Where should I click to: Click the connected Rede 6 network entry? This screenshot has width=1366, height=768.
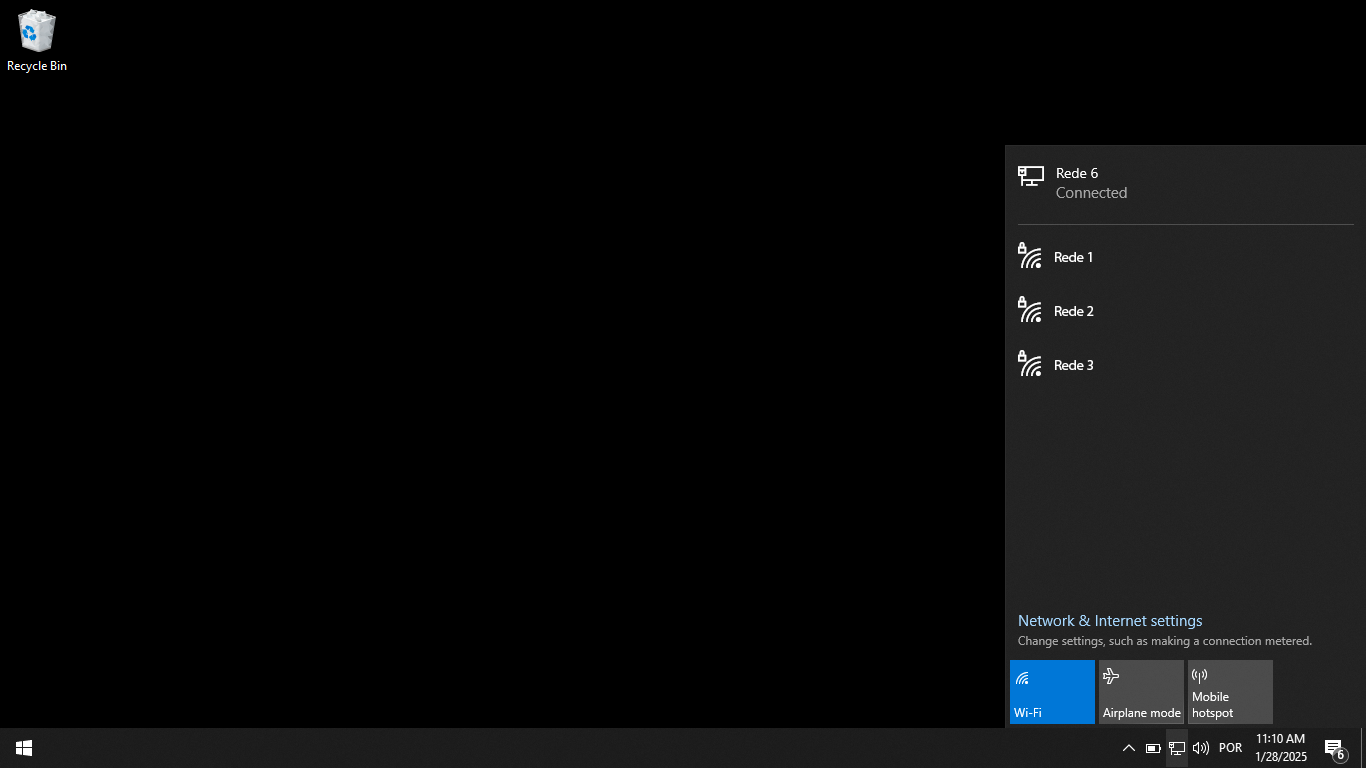pyautogui.click(x=1091, y=183)
